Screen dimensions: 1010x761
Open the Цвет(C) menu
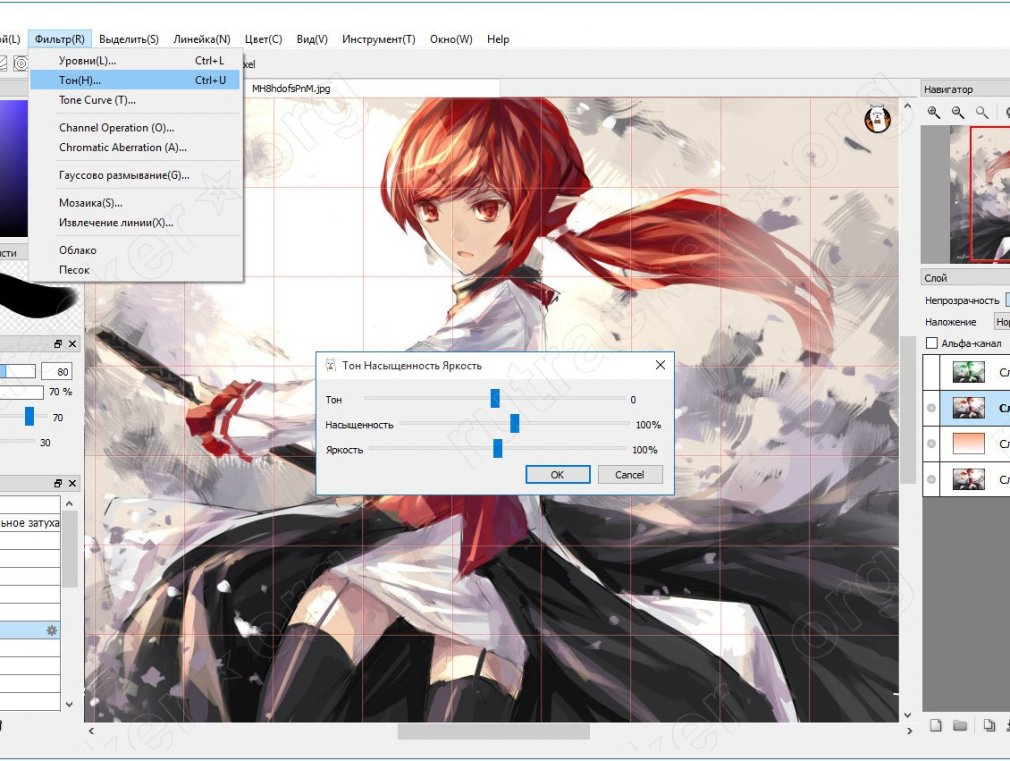coord(263,39)
